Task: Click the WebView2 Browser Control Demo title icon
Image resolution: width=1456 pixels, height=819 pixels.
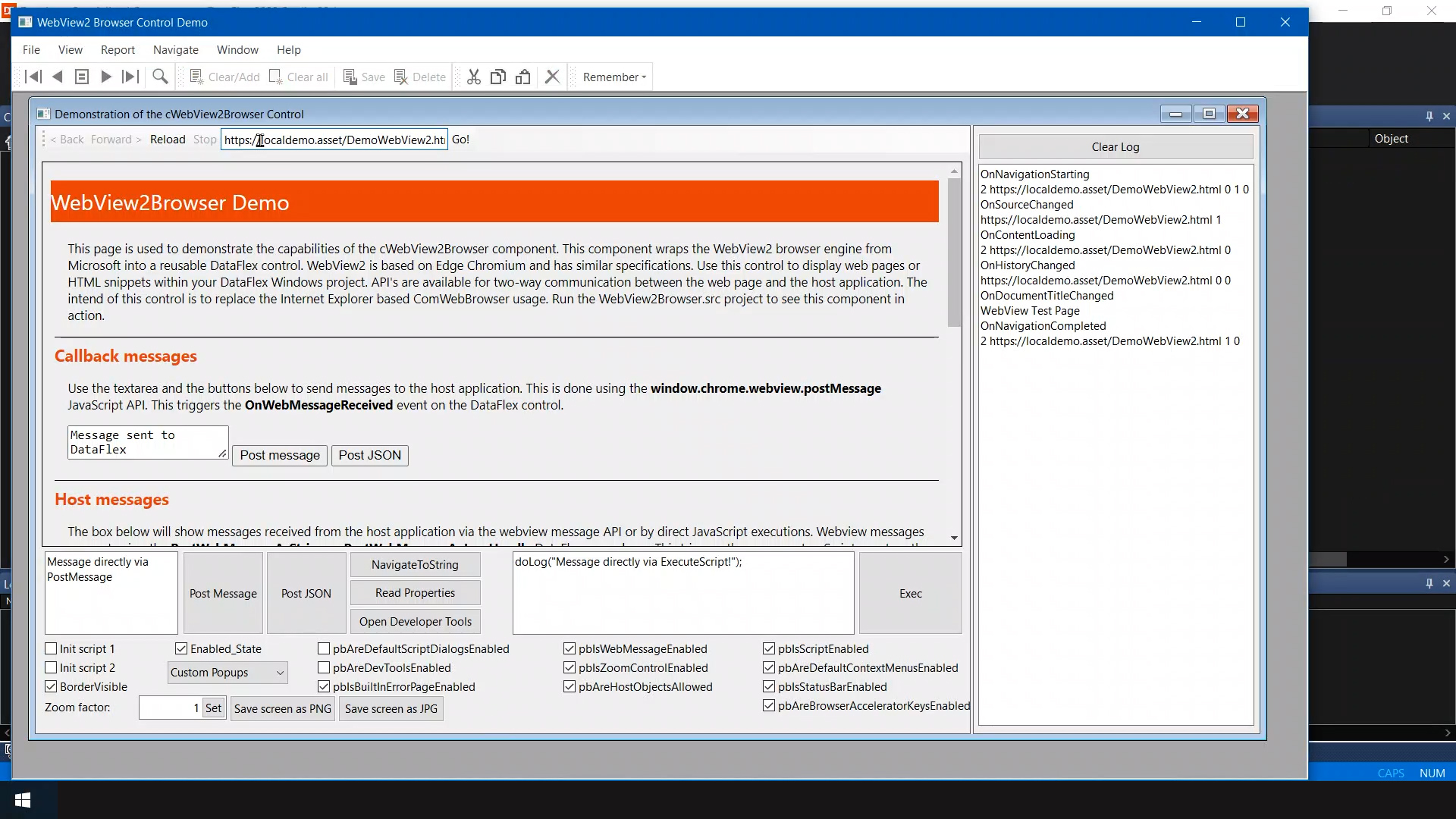Action: tap(25, 22)
